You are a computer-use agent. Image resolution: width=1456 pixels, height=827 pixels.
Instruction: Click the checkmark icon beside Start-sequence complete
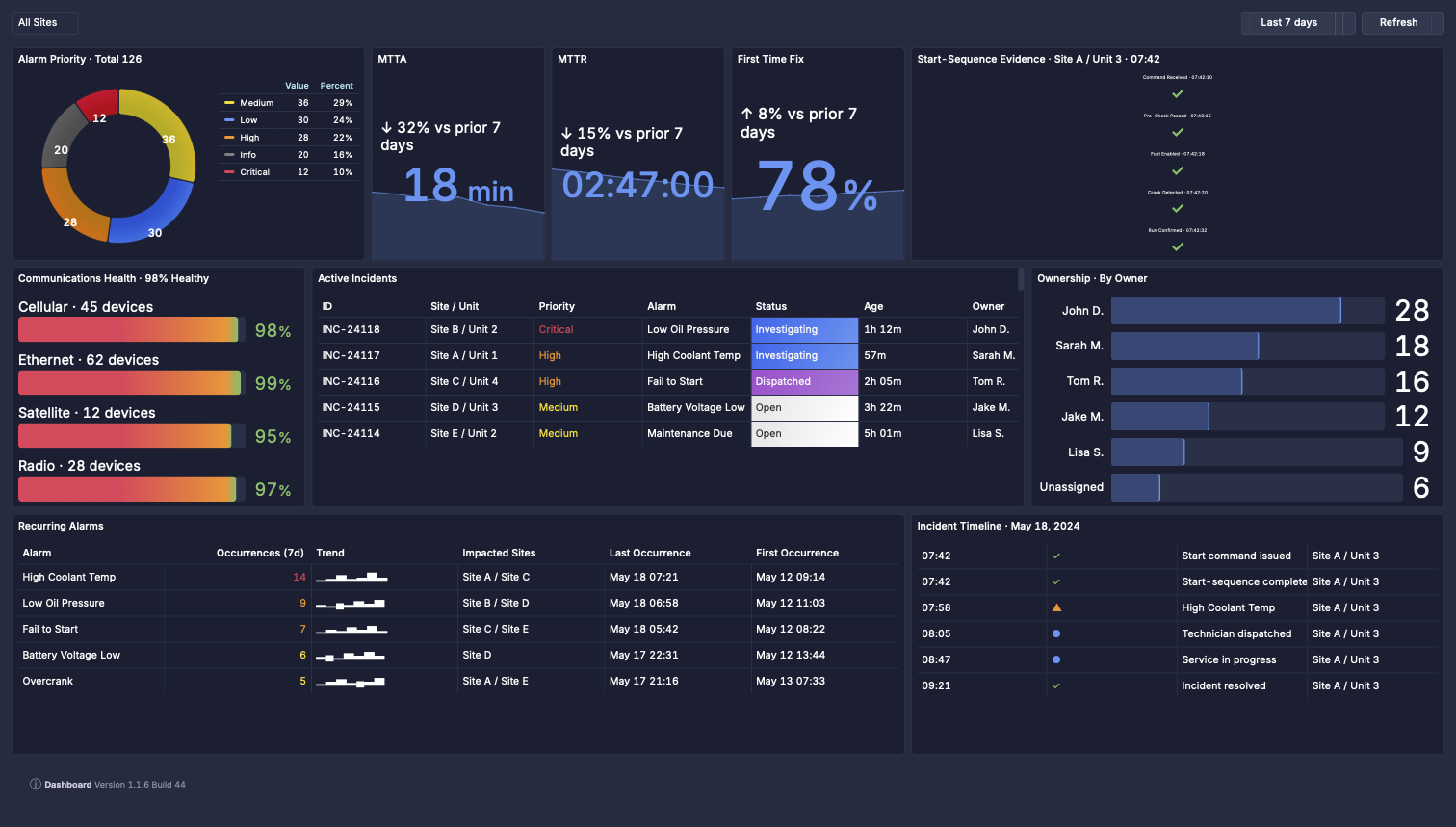tap(1056, 581)
